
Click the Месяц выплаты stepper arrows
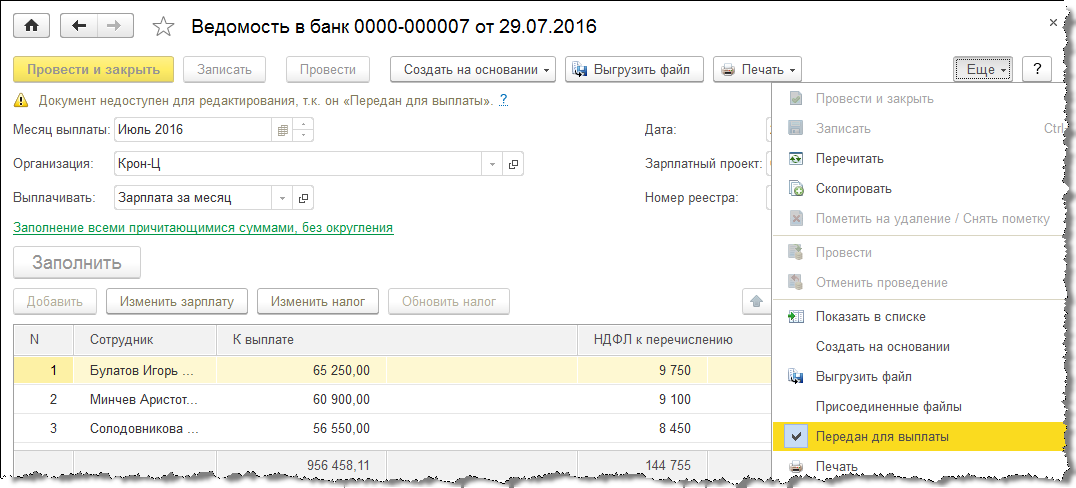point(305,130)
